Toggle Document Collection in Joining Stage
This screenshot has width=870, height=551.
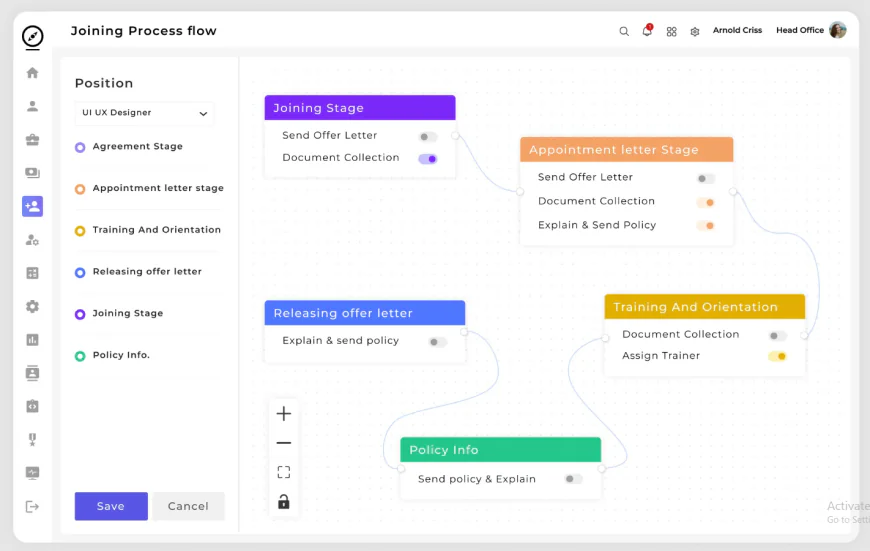(x=428, y=158)
